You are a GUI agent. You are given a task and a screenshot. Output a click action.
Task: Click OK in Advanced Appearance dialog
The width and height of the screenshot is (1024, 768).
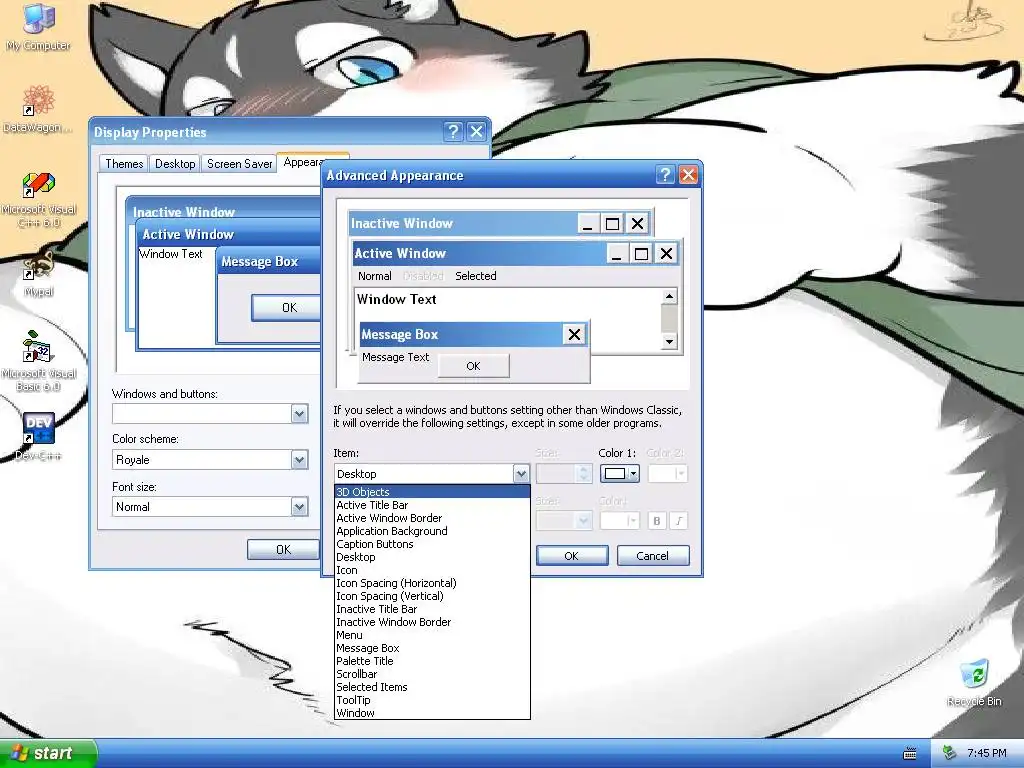point(571,556)
